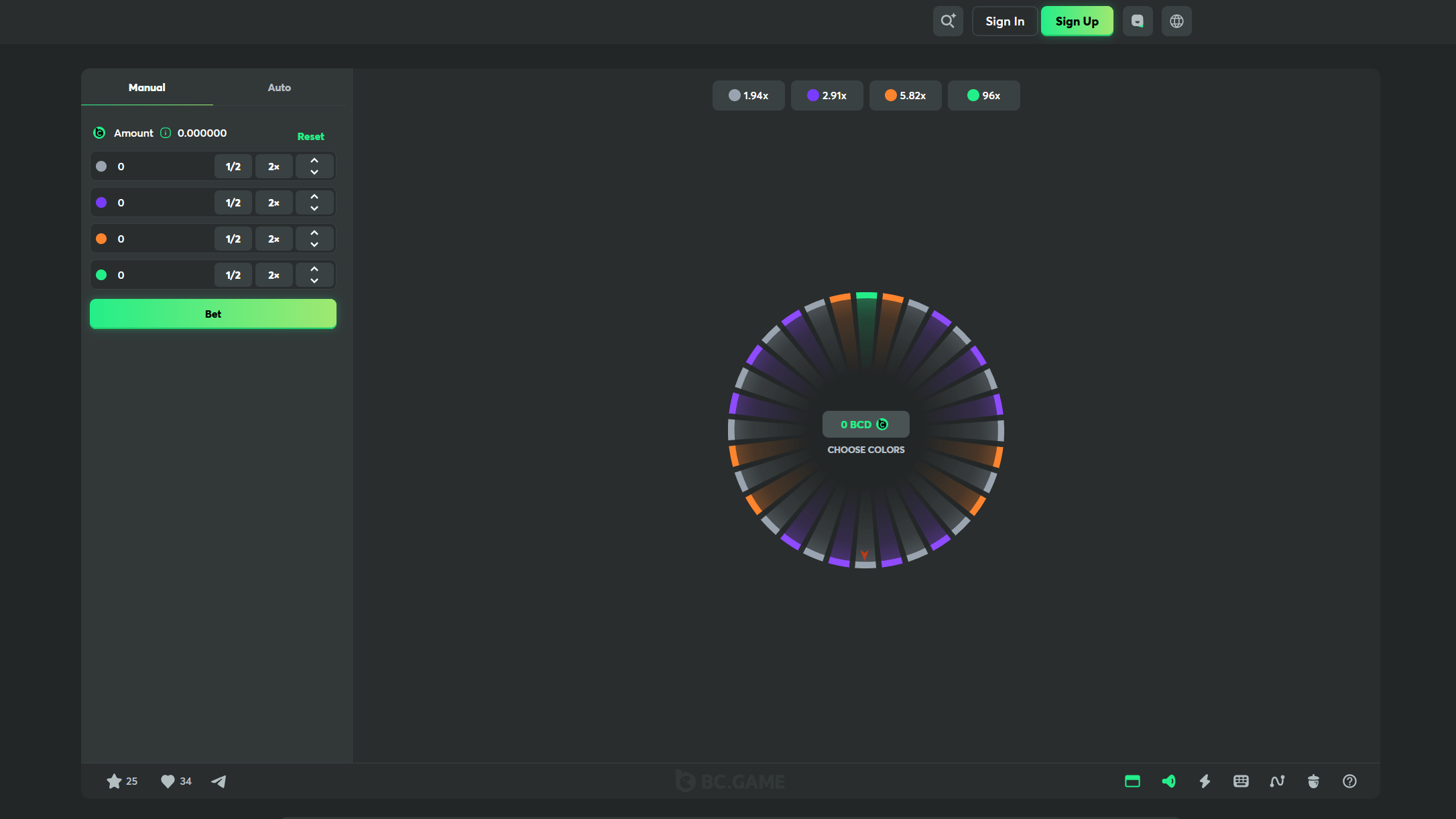Viewport: 1456px width, 819px height.
Task: Open fairness acorn seed icon
Action: 1313,781
